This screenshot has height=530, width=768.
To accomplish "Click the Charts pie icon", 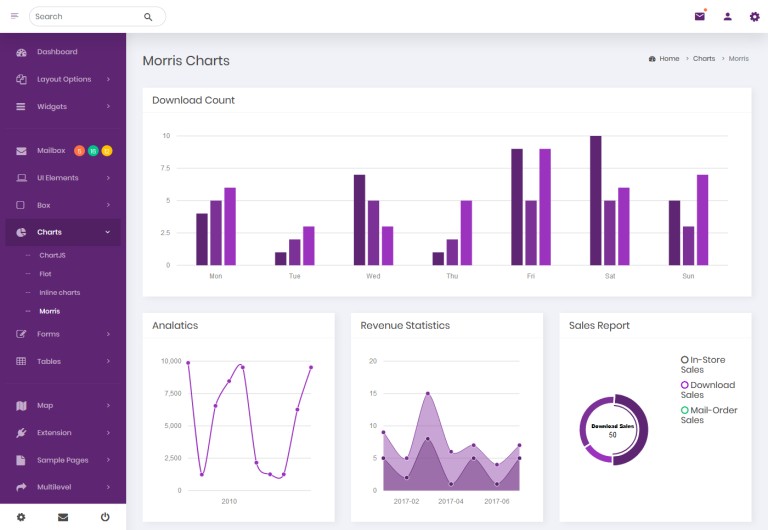I will pos(21,232).
